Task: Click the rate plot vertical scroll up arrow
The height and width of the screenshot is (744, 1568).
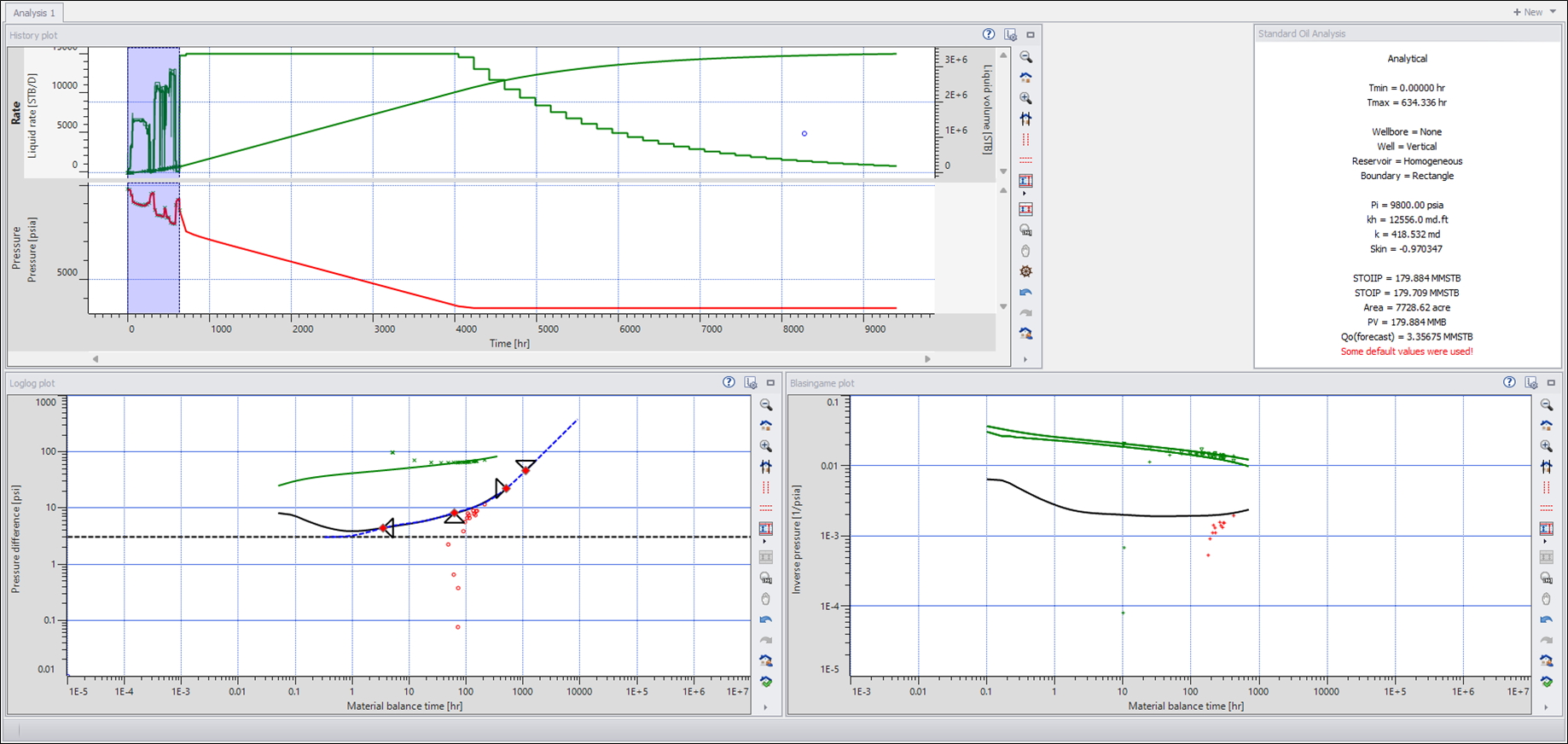Action: (1003, 54)
